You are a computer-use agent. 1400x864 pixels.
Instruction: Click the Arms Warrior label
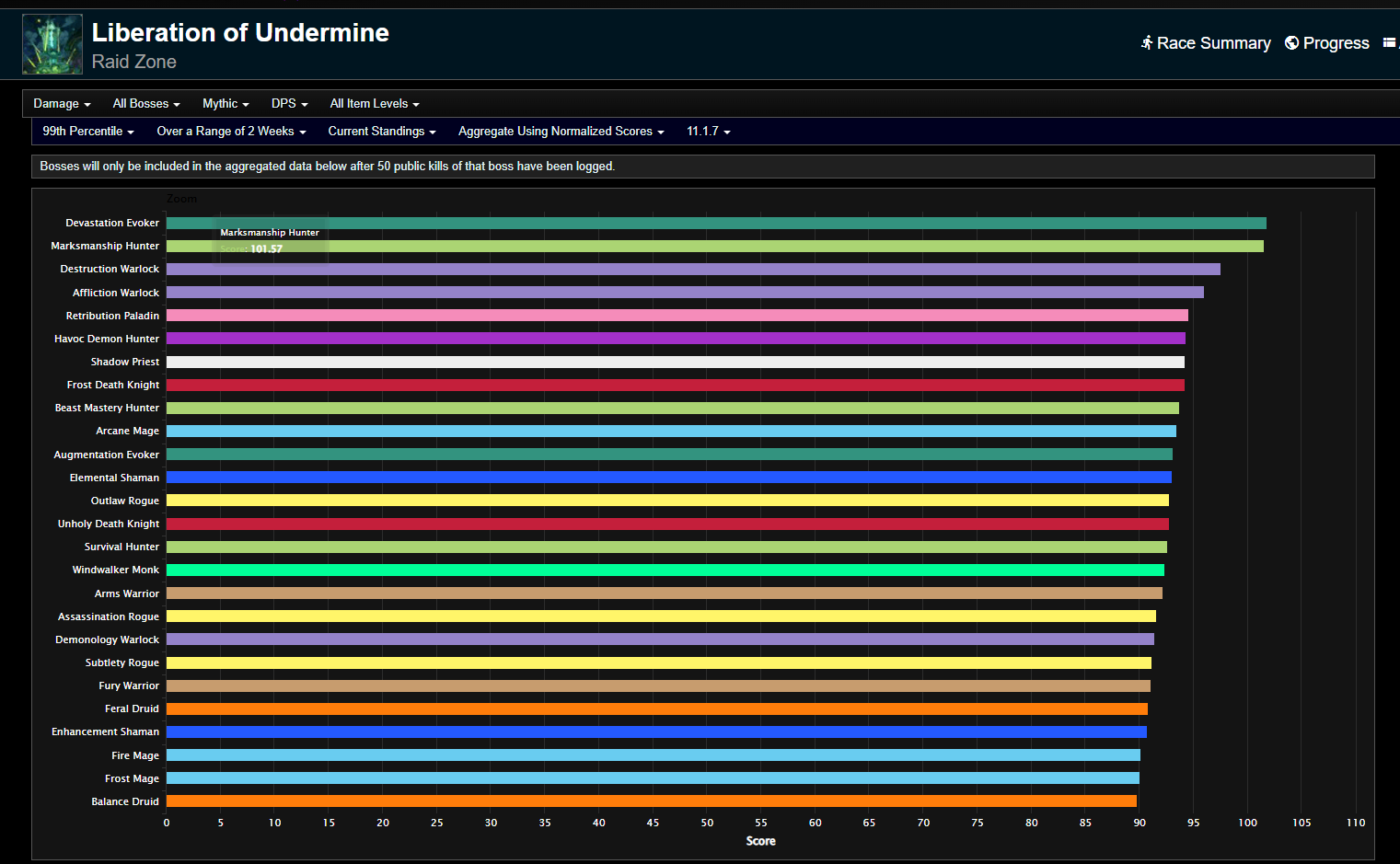[x=127, y=593]
